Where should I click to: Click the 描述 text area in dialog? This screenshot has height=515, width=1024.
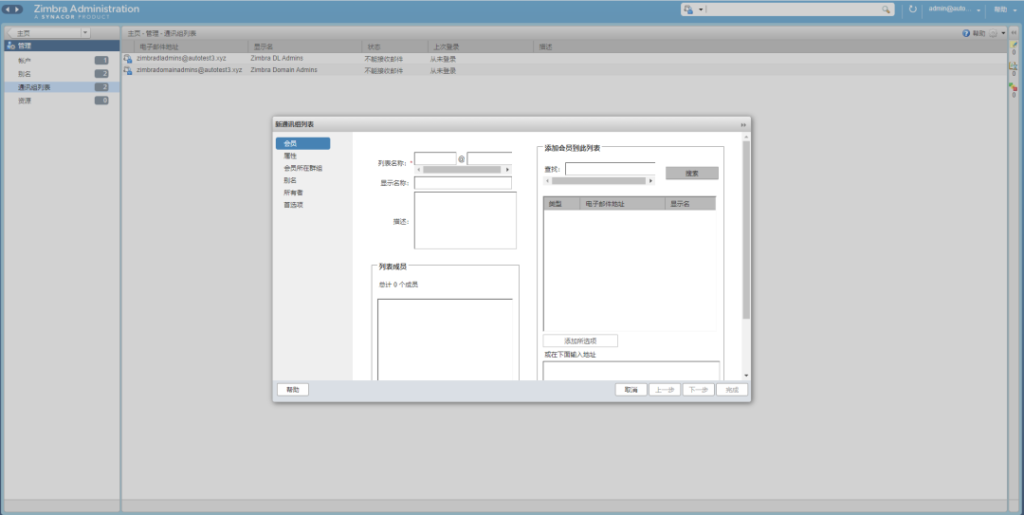click(465, 220)
